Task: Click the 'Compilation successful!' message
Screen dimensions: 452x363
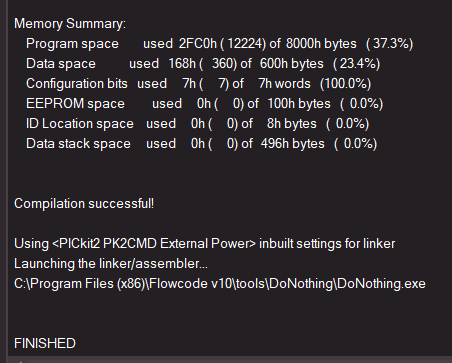Action: pyautogui.click(x=84, y=204)
